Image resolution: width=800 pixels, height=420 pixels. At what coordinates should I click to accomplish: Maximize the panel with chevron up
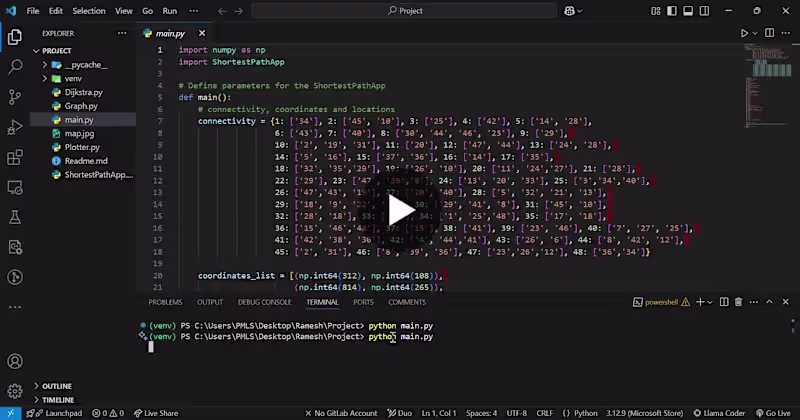769,302
